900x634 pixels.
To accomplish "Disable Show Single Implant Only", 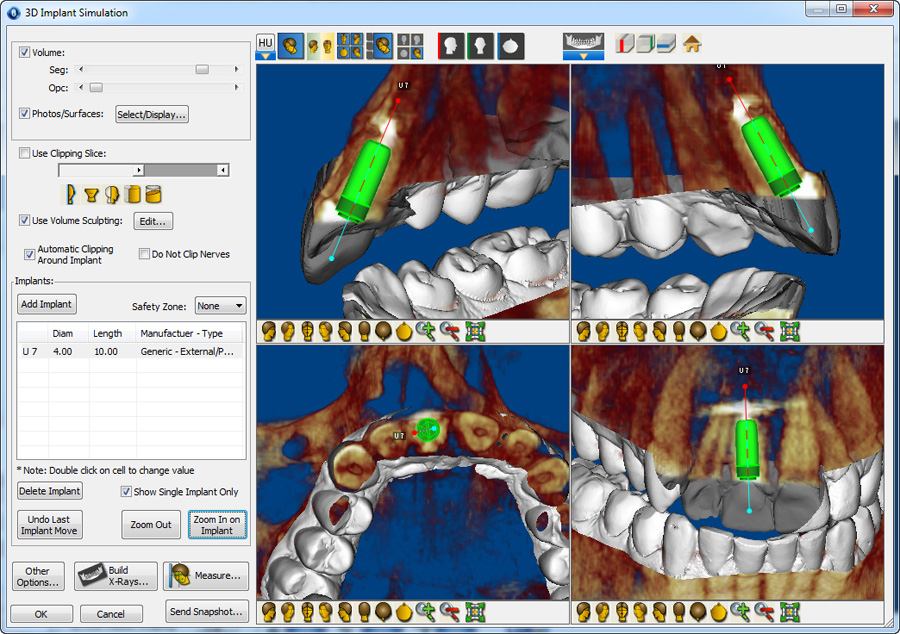I will coord(126,491).
